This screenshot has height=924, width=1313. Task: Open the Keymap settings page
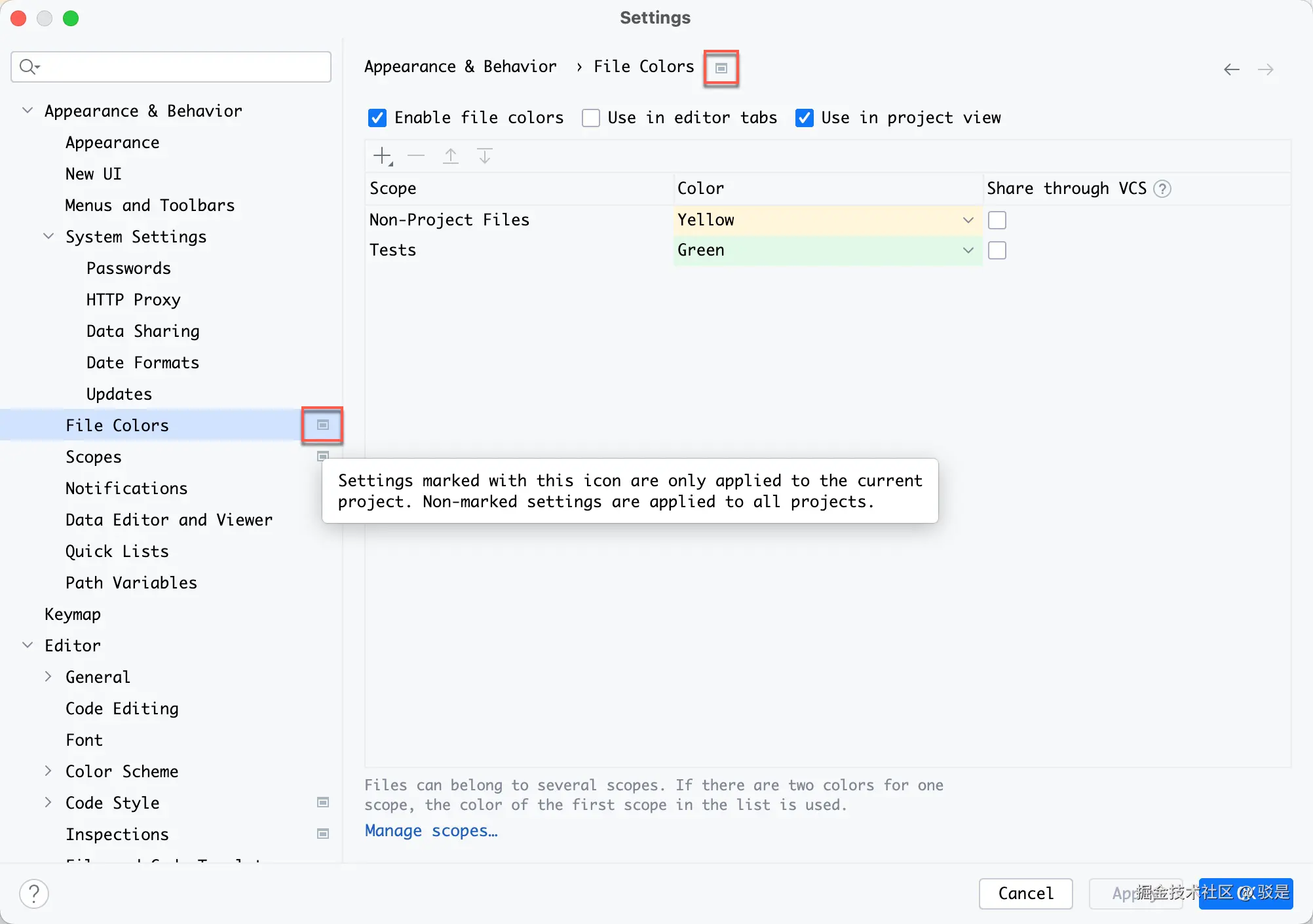point(73,614)
